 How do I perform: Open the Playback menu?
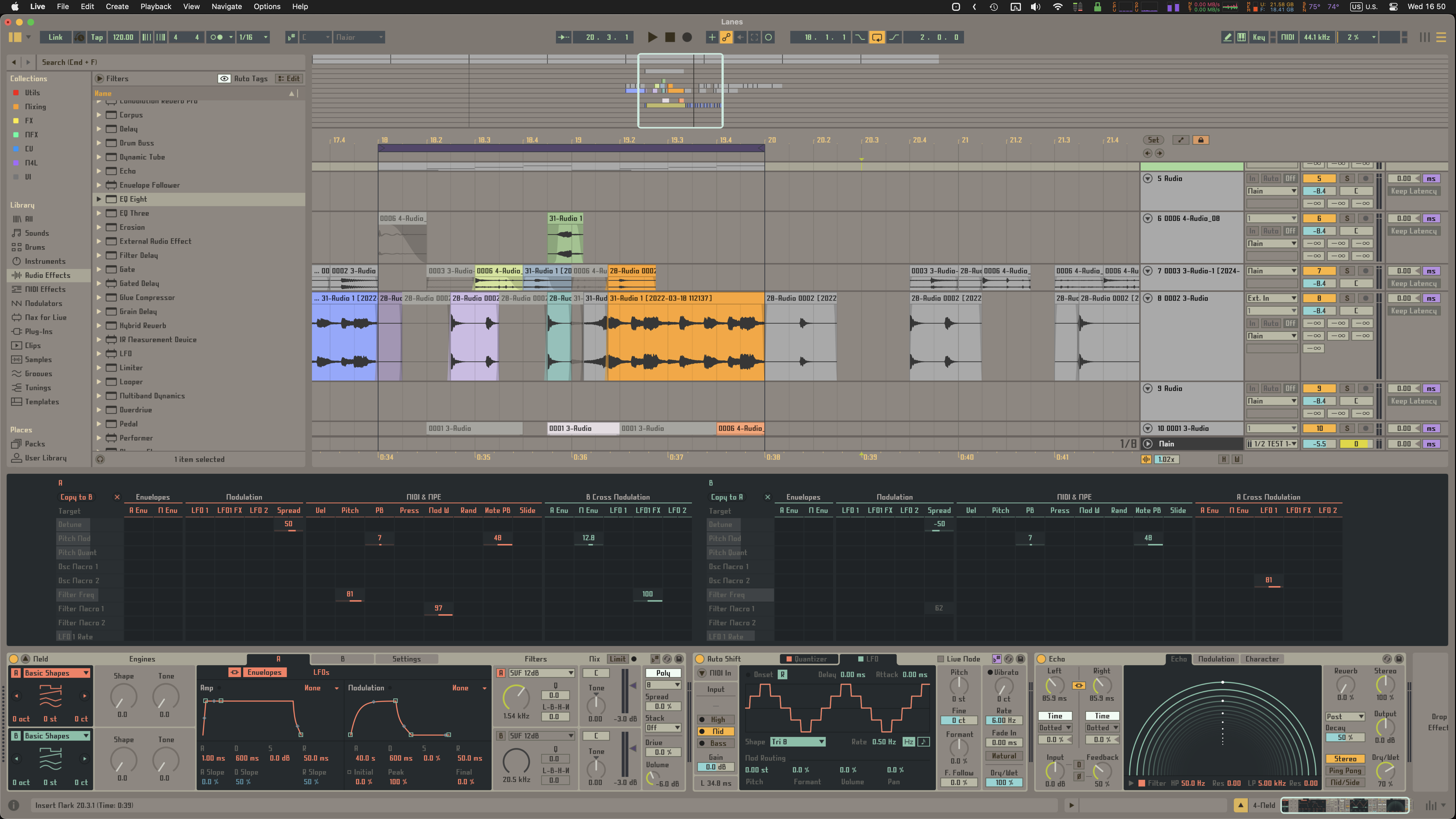(x=156, y=6)
